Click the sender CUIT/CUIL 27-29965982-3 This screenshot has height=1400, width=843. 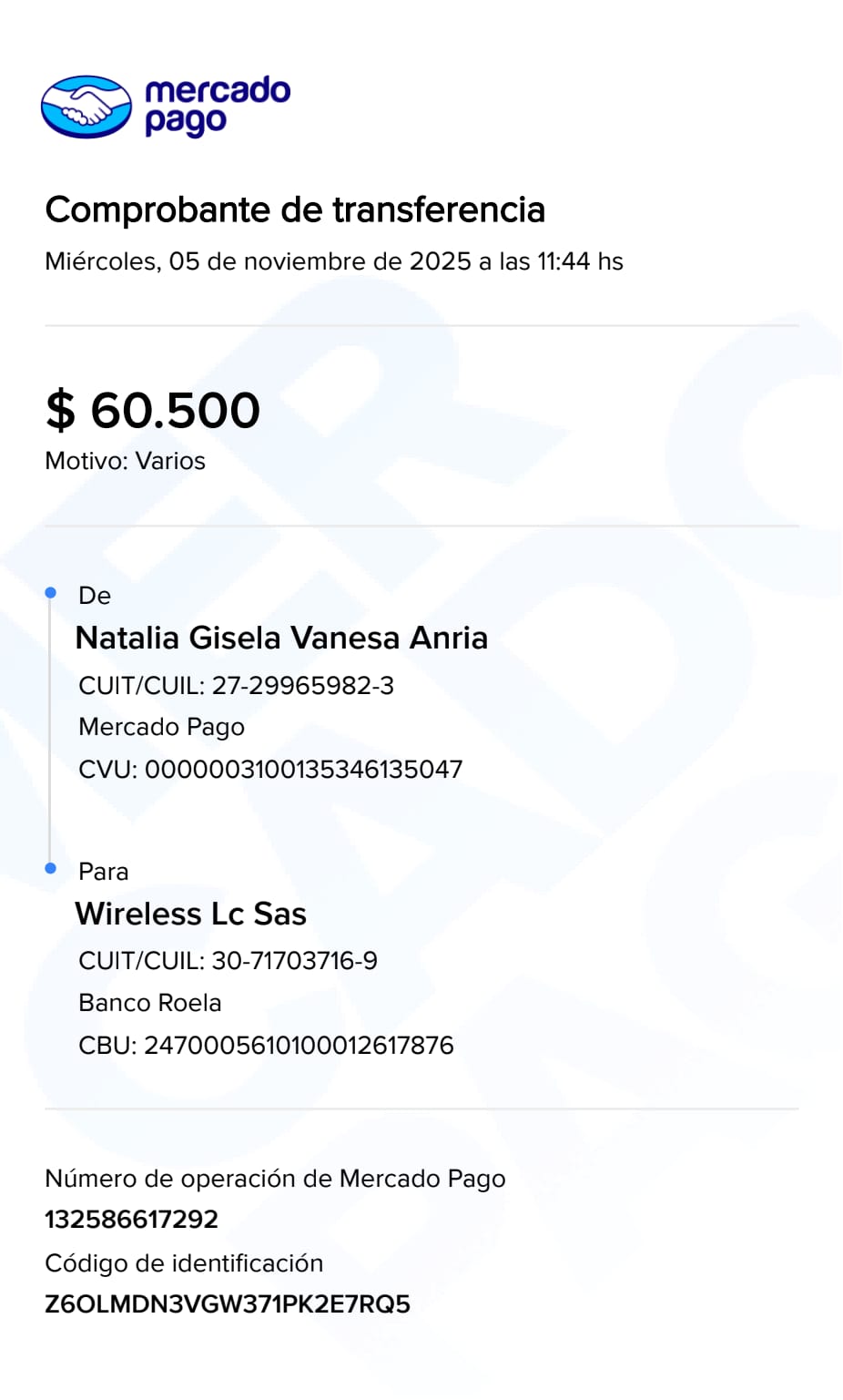(236, 686)
